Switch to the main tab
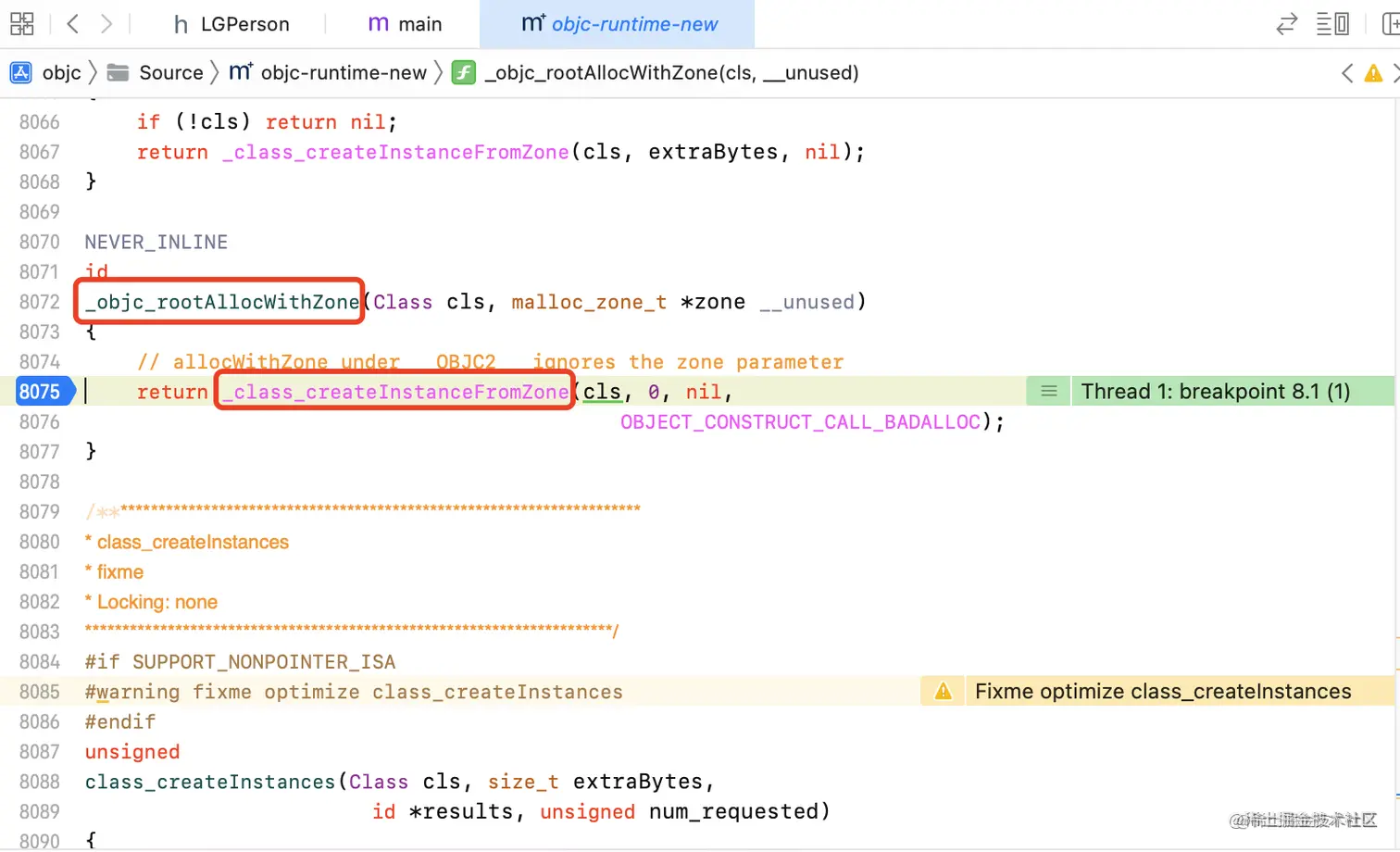The height and width of the screenshot is (852, 1400). coord(405,24)
